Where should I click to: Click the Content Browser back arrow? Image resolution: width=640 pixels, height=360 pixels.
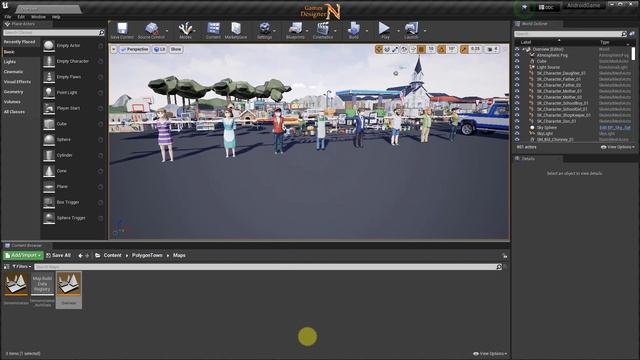pos(80,256)
